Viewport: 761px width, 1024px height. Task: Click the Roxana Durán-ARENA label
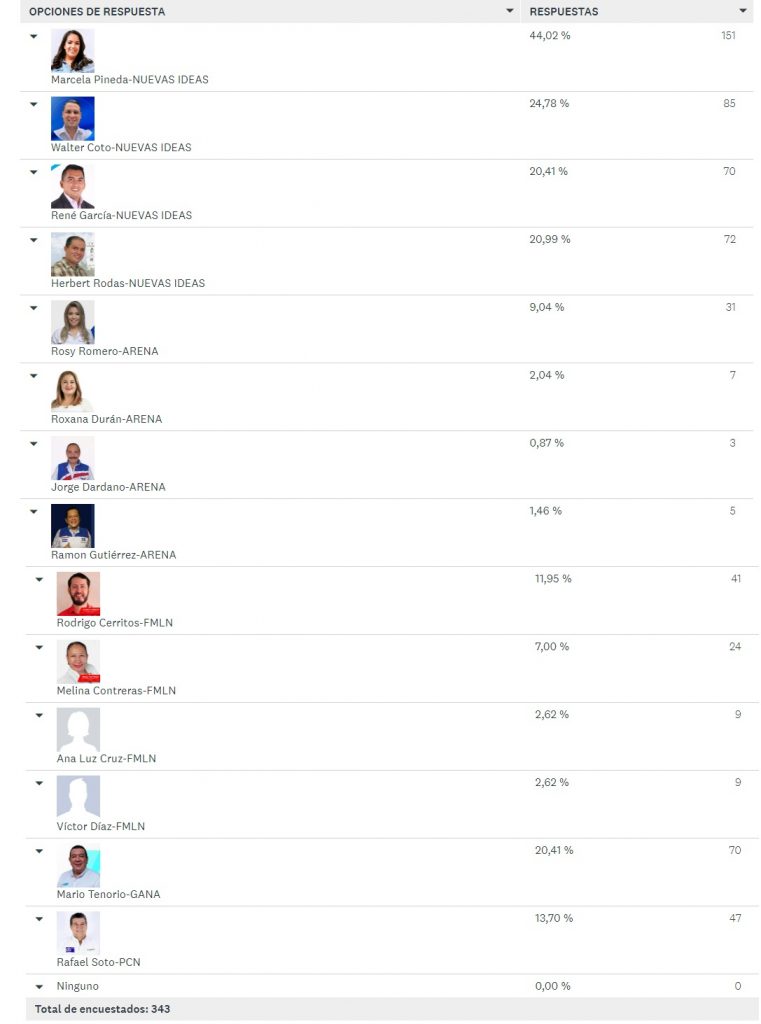tap(106, 419)
